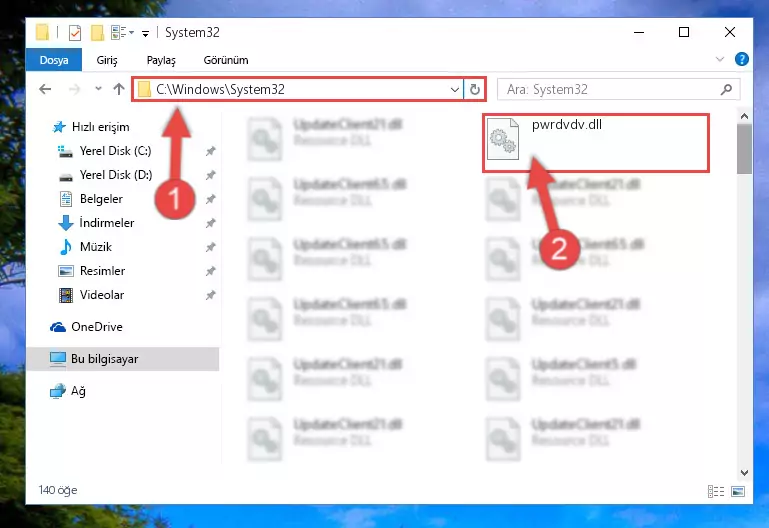Screen dimensions: 769x528
Task: Click the C:\Windows\System32 address bar
Action: click(x=298, y=89)
